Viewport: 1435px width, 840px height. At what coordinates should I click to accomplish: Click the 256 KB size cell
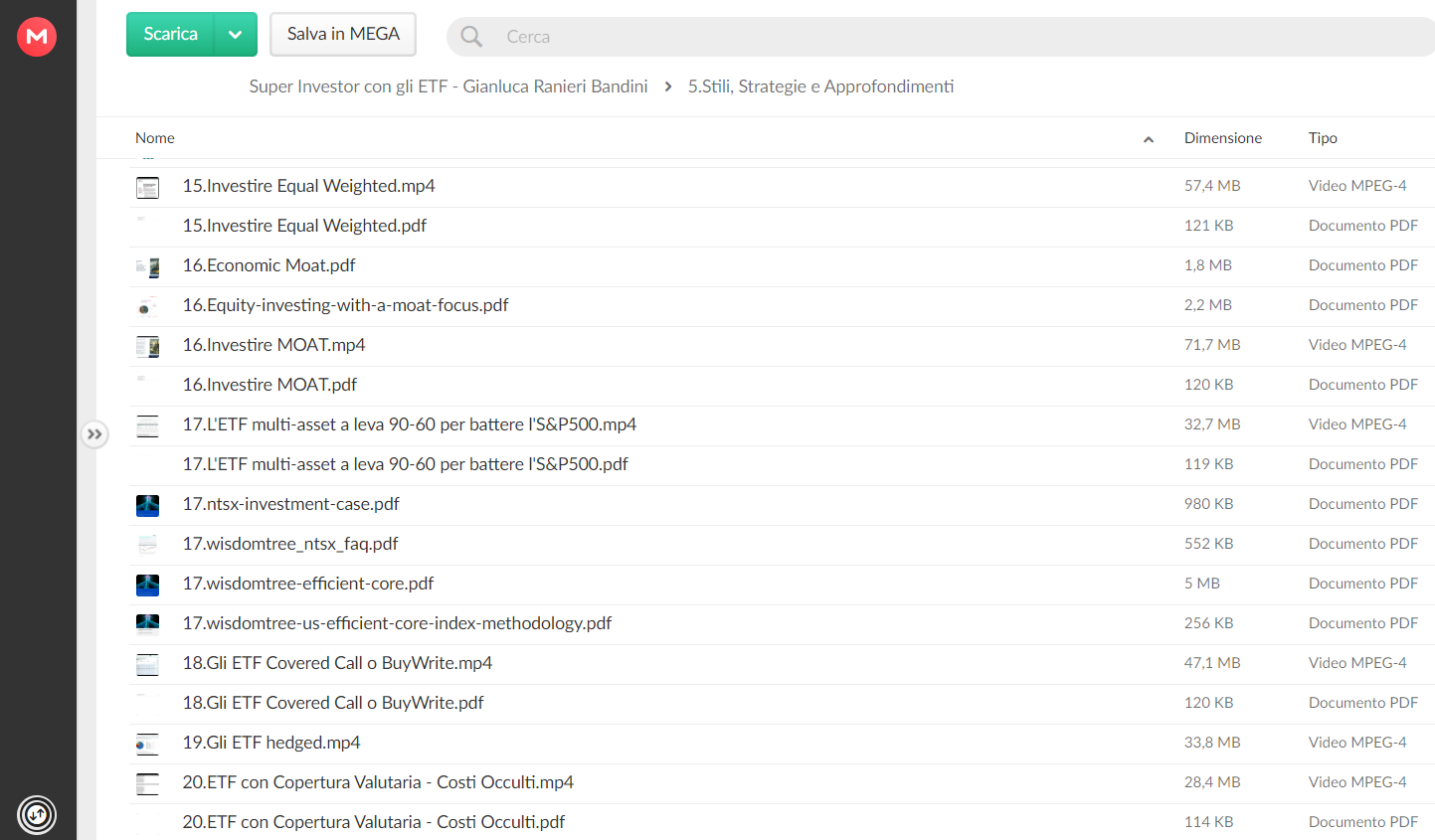click(1208, 623)
